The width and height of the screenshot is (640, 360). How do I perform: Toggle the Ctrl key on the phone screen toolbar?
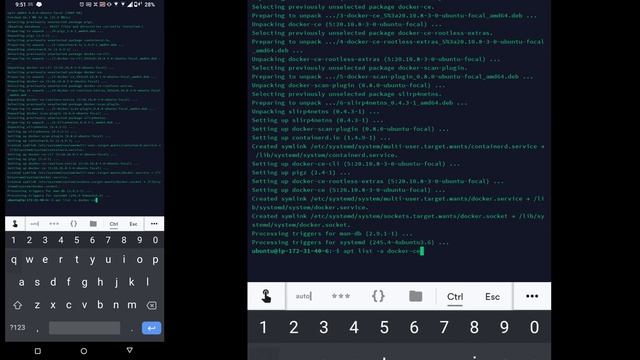tap(113, 224)
